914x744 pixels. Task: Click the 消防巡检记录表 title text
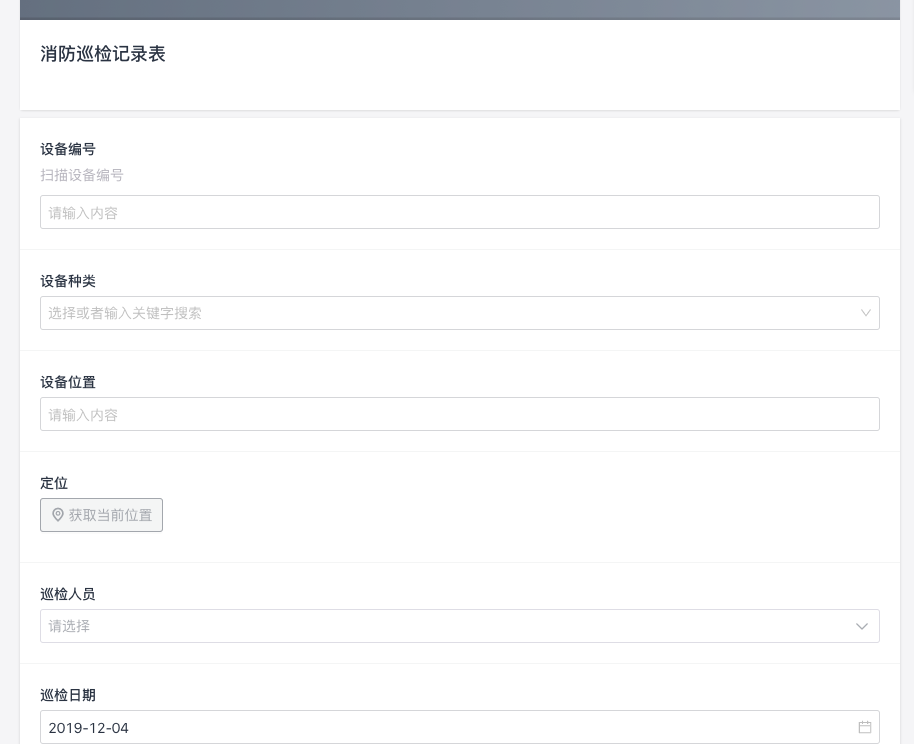(103, 54)
